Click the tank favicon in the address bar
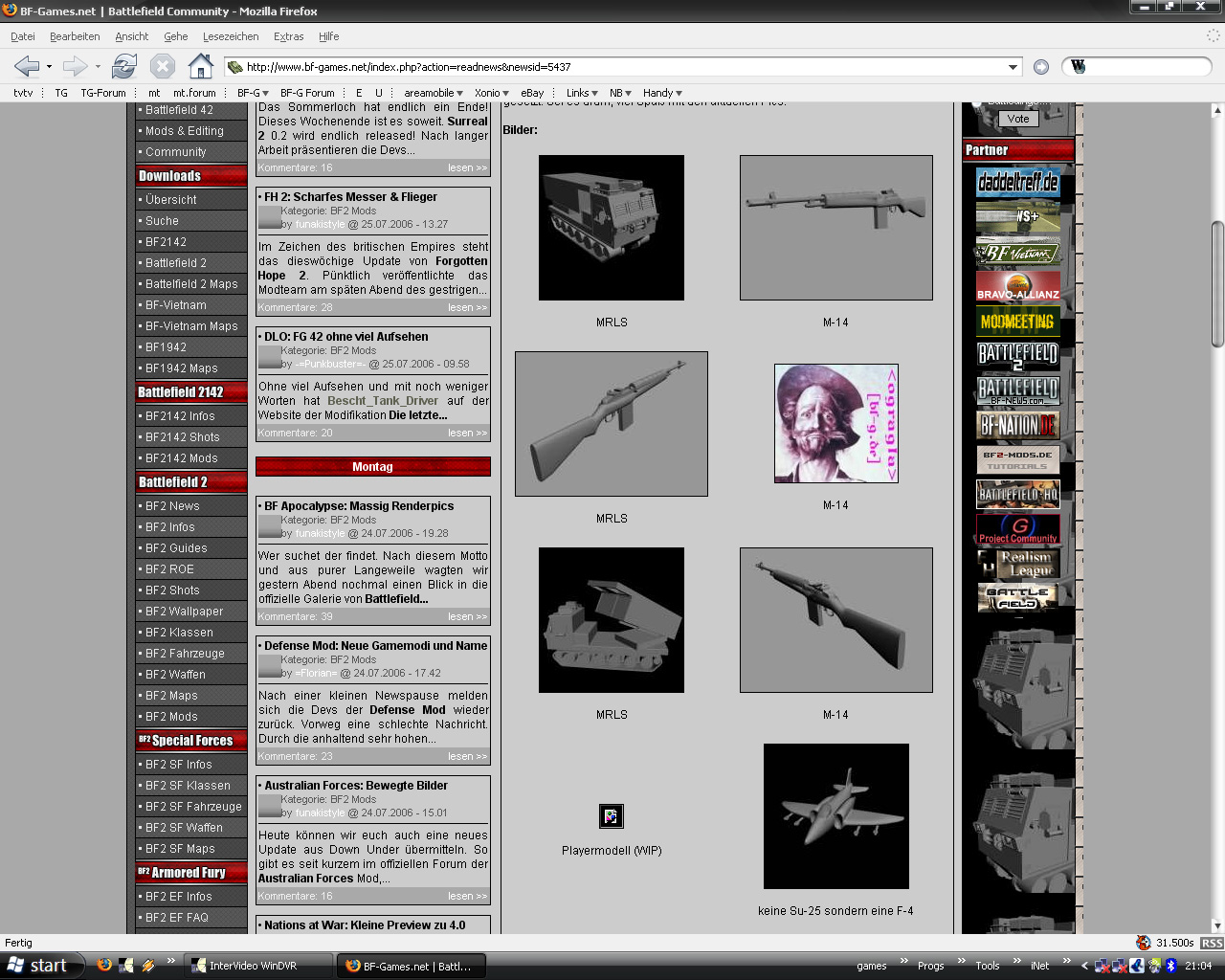 coord(234,67)
